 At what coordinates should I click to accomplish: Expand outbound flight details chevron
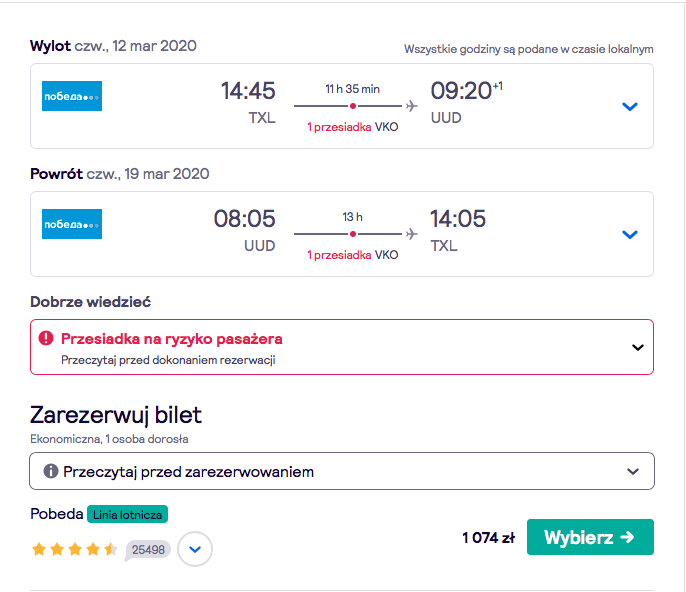click(x=630, y=106)
